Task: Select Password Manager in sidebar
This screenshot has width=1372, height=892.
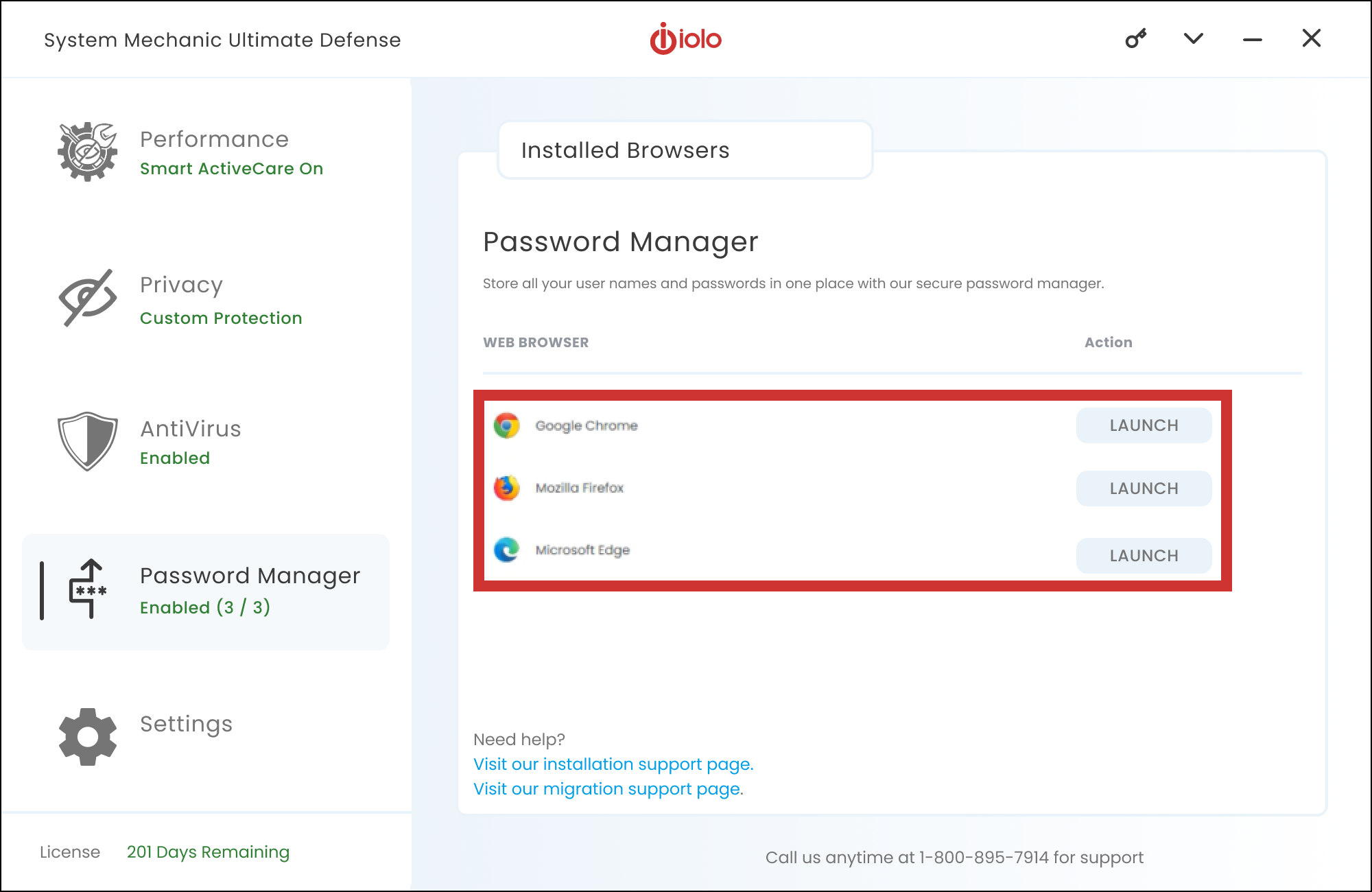Action: point(206,591)
